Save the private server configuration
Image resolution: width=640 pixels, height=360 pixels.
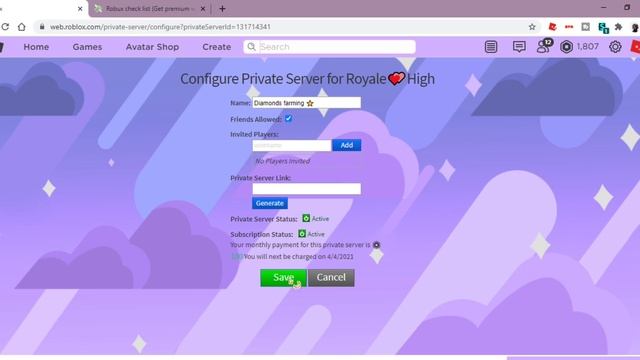coord(284,278)
